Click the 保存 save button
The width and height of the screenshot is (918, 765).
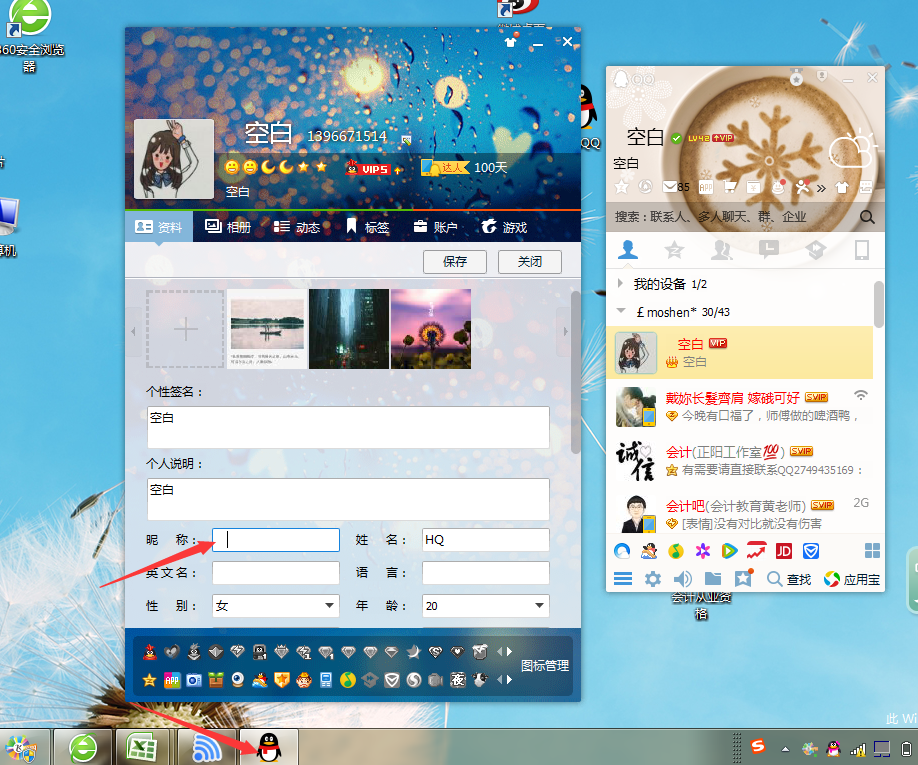click(x=455, y=262)
